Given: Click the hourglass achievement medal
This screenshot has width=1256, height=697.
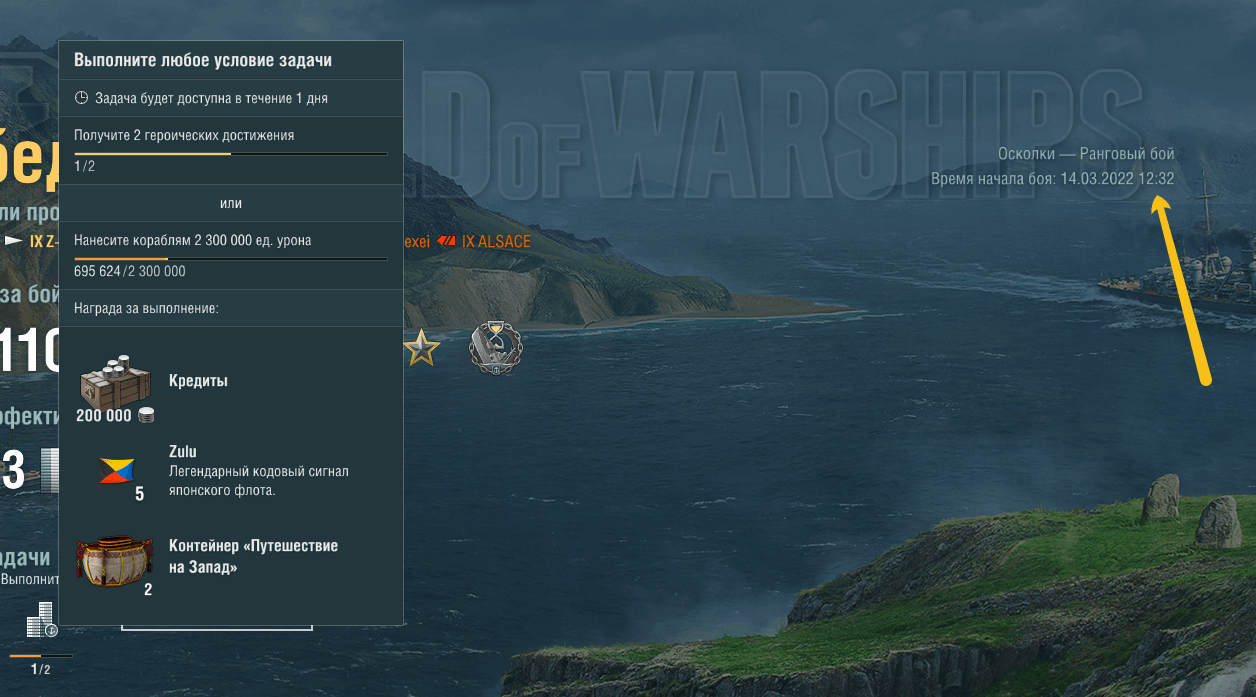Looking at the screenshot, I should pyautogui.click(x=496, y=348).
